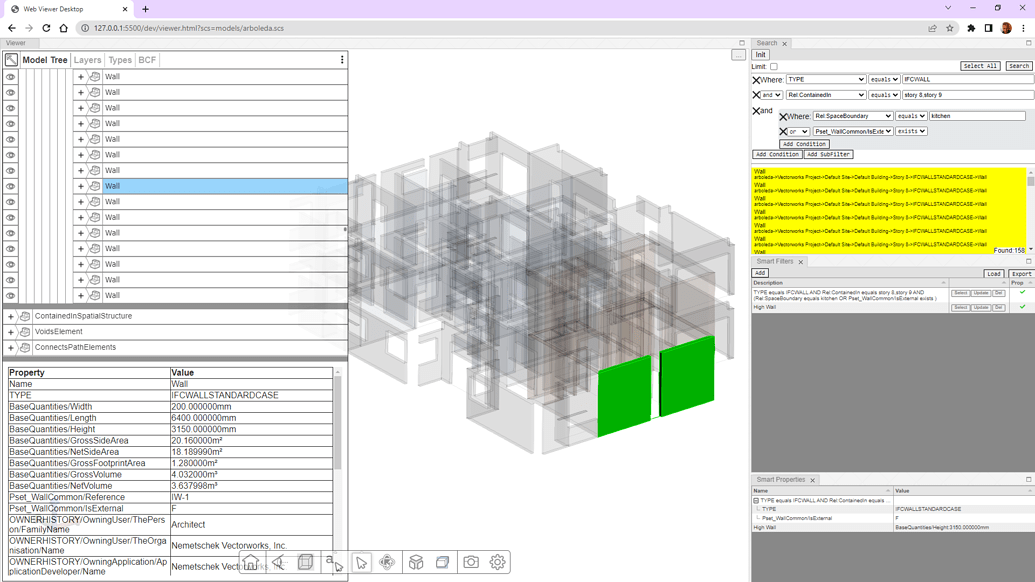Open equals dropdown next to kitchen field
The image size is (1035, 582).
pos(911,116)
